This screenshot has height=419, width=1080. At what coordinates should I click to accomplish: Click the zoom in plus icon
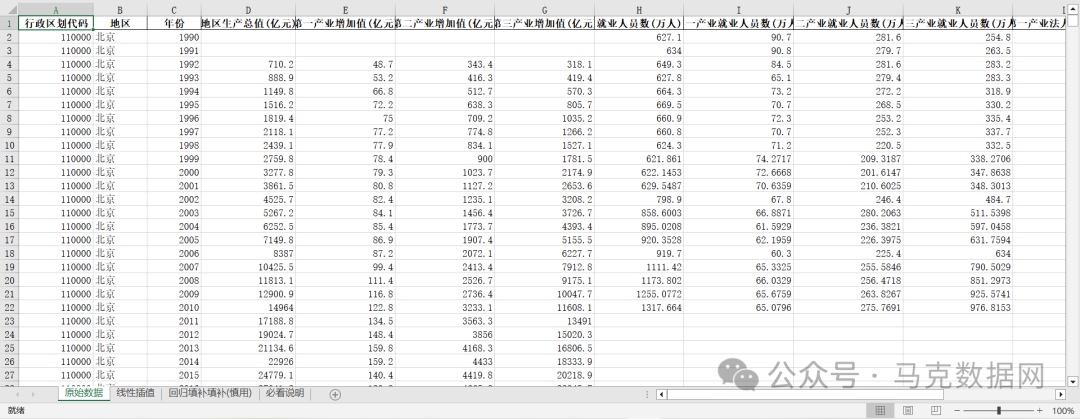[1039, 411]
